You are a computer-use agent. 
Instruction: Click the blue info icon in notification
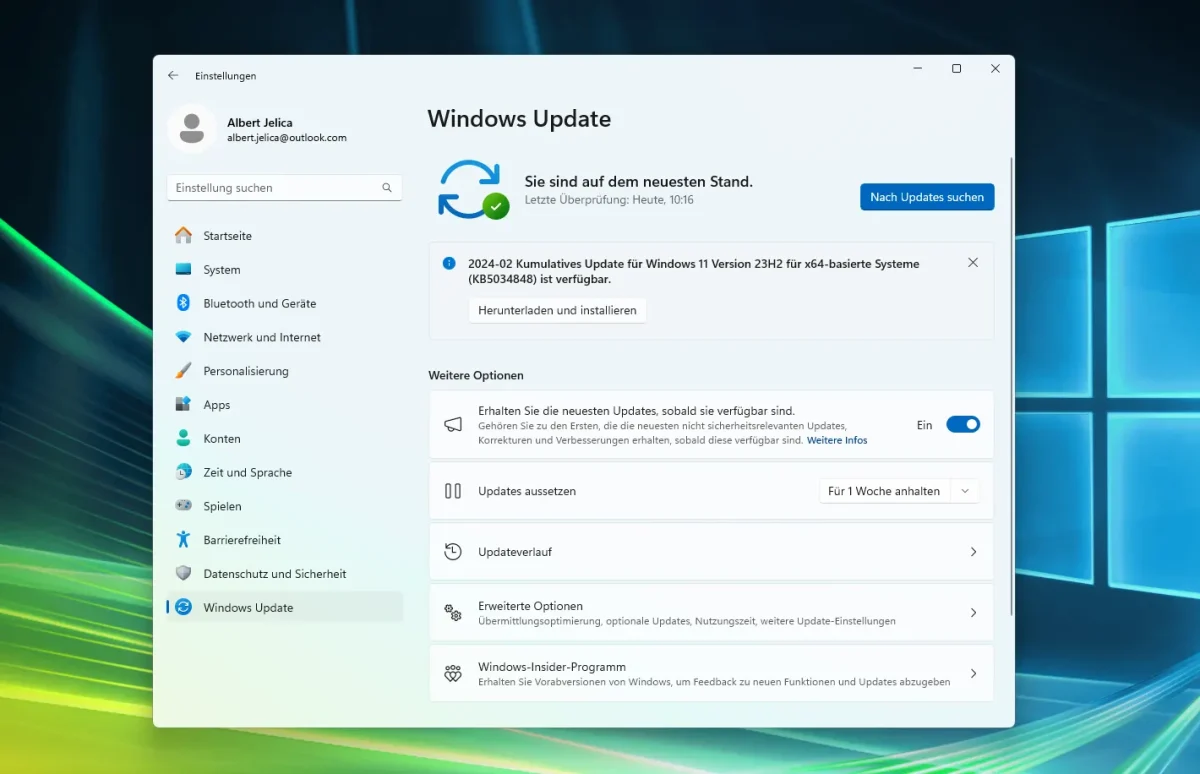click(x=449, y=264)
